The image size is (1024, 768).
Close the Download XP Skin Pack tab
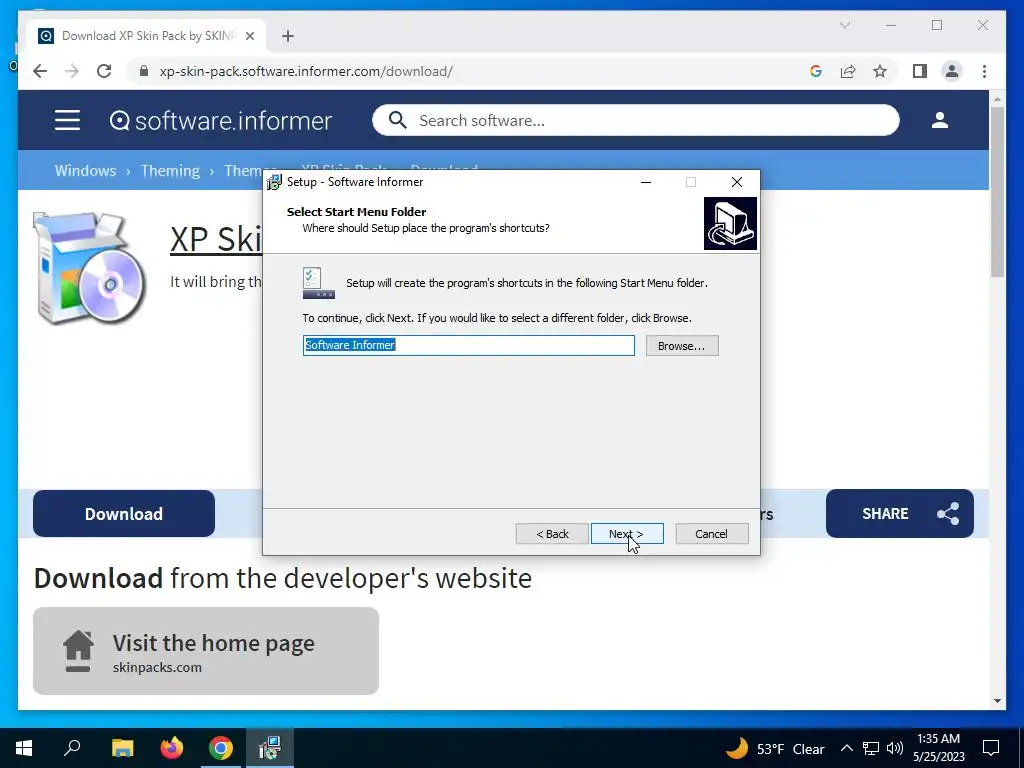click(x=249, y=36)
